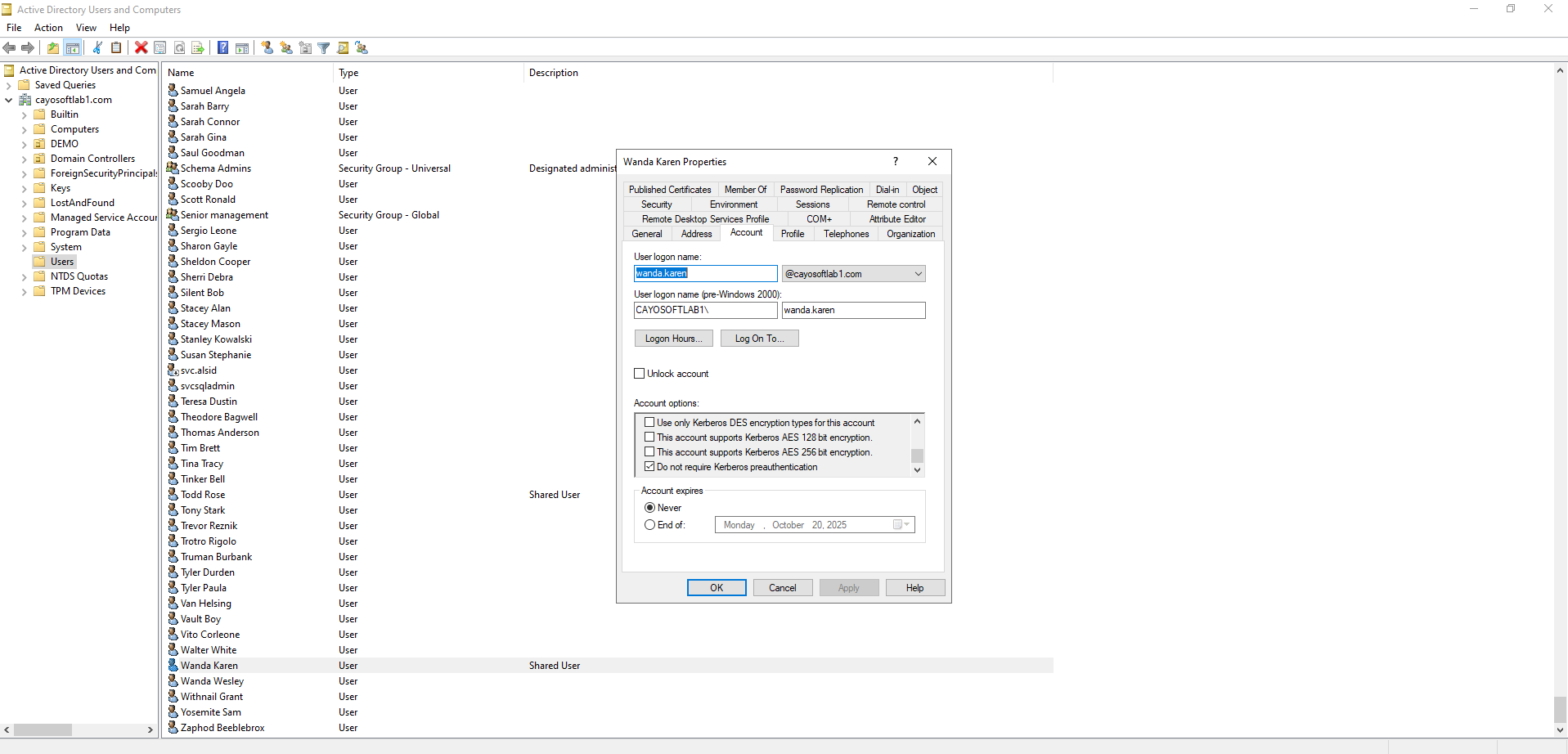This screenshot has width=1568, height=754.
Task: Click the Back arrow in toolbar
Action: pos(10,47)
